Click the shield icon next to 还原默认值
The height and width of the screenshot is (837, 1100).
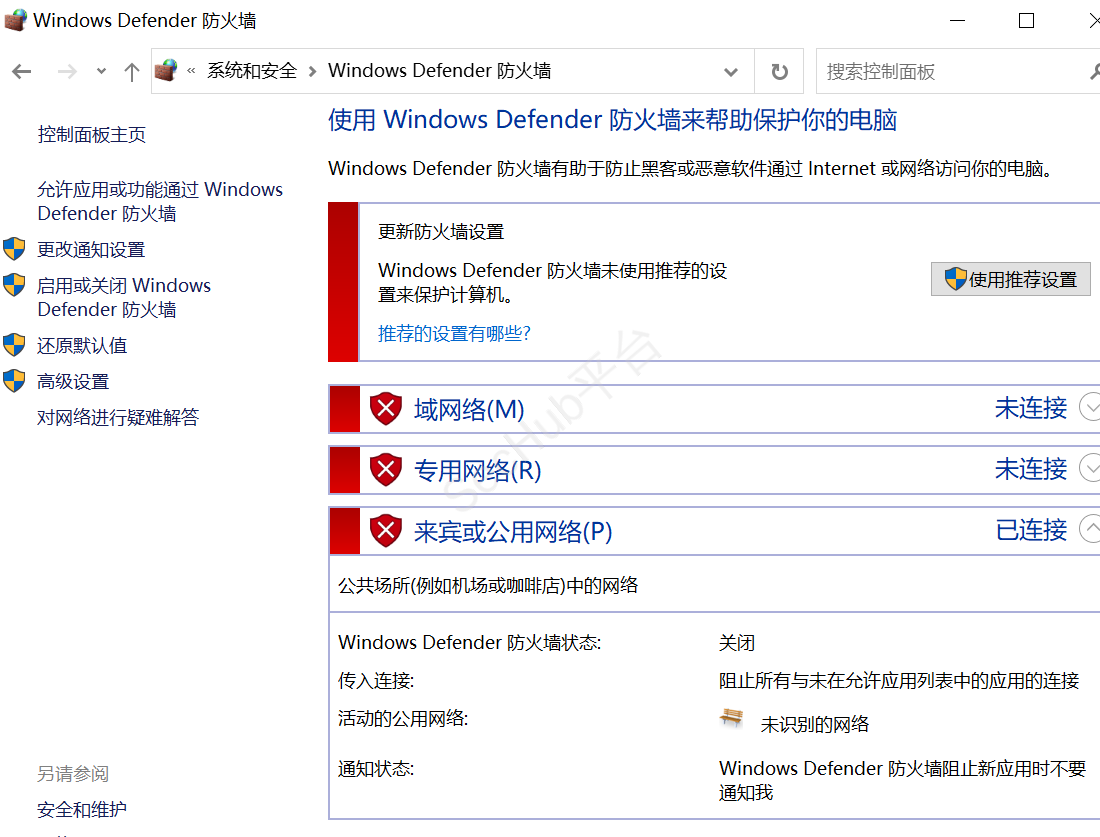(x=13, y=345)
